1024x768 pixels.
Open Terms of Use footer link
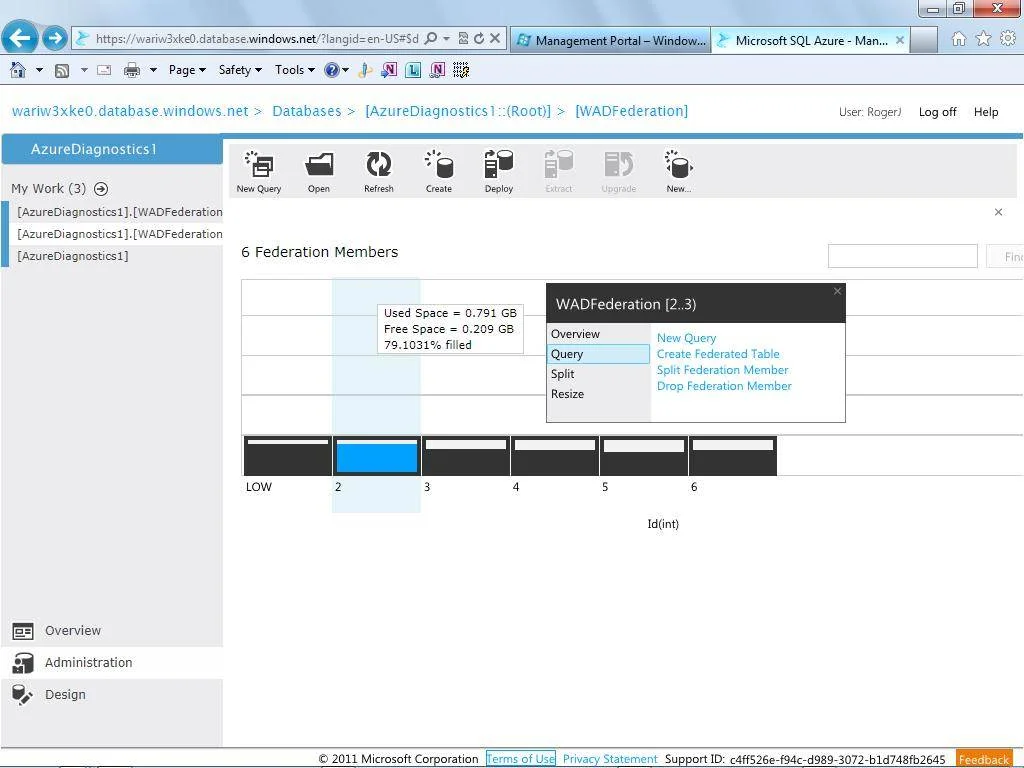pos(520,759)
